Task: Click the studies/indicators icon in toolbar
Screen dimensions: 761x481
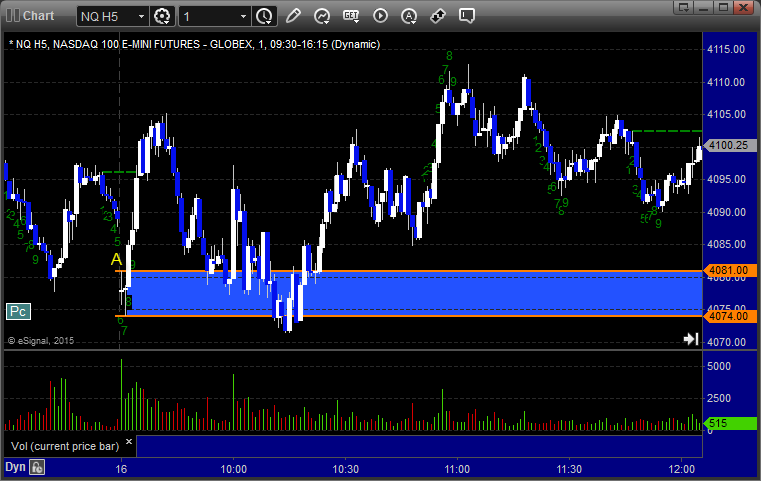Action: [322, 16]
